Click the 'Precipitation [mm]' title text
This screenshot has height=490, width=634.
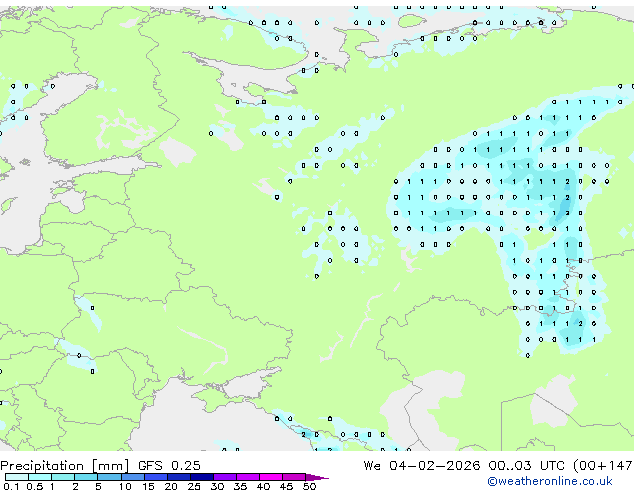(x=64, y=466)
